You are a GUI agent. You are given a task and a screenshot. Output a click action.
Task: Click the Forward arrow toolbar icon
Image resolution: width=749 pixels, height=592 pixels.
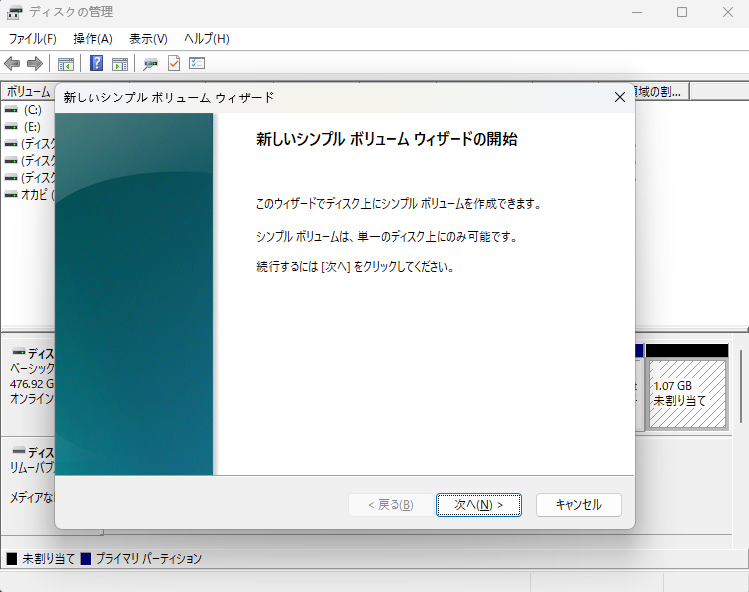[x=34, y=64]
